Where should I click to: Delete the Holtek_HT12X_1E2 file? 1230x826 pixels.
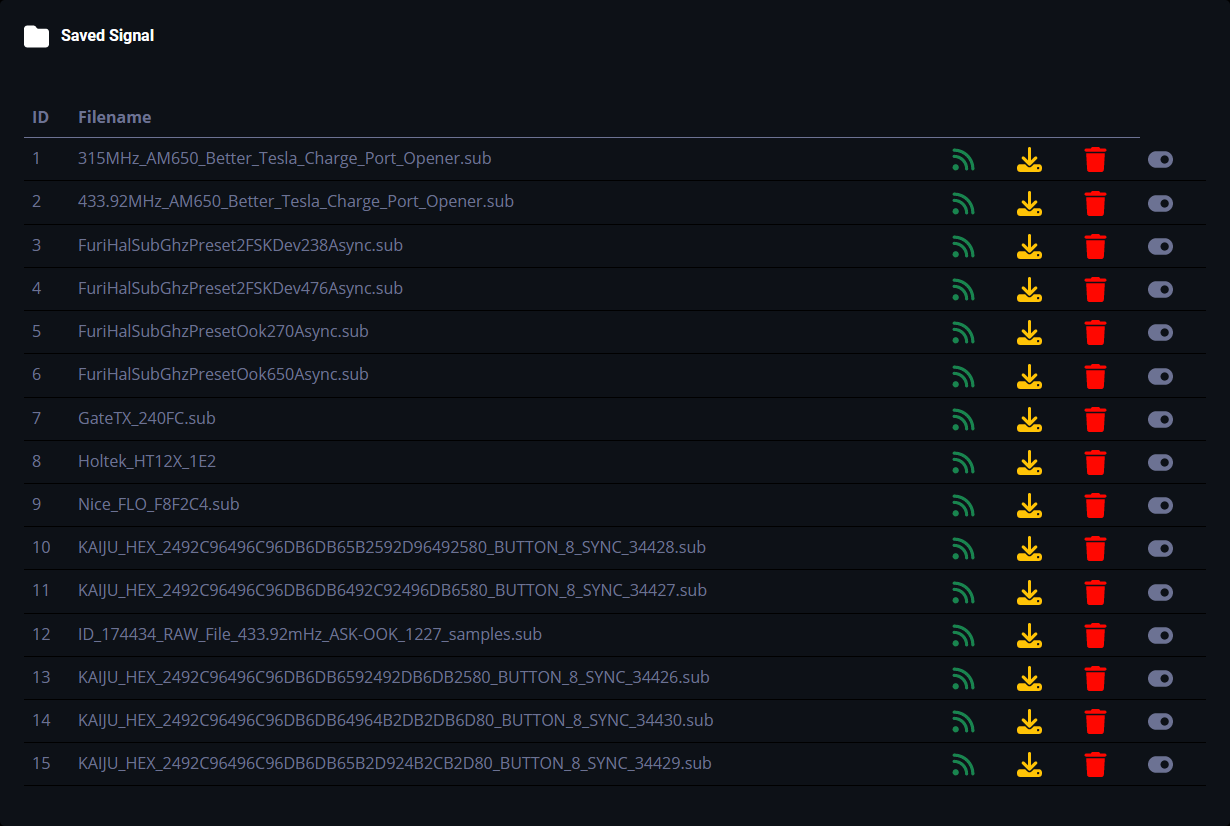[1096, 462]
